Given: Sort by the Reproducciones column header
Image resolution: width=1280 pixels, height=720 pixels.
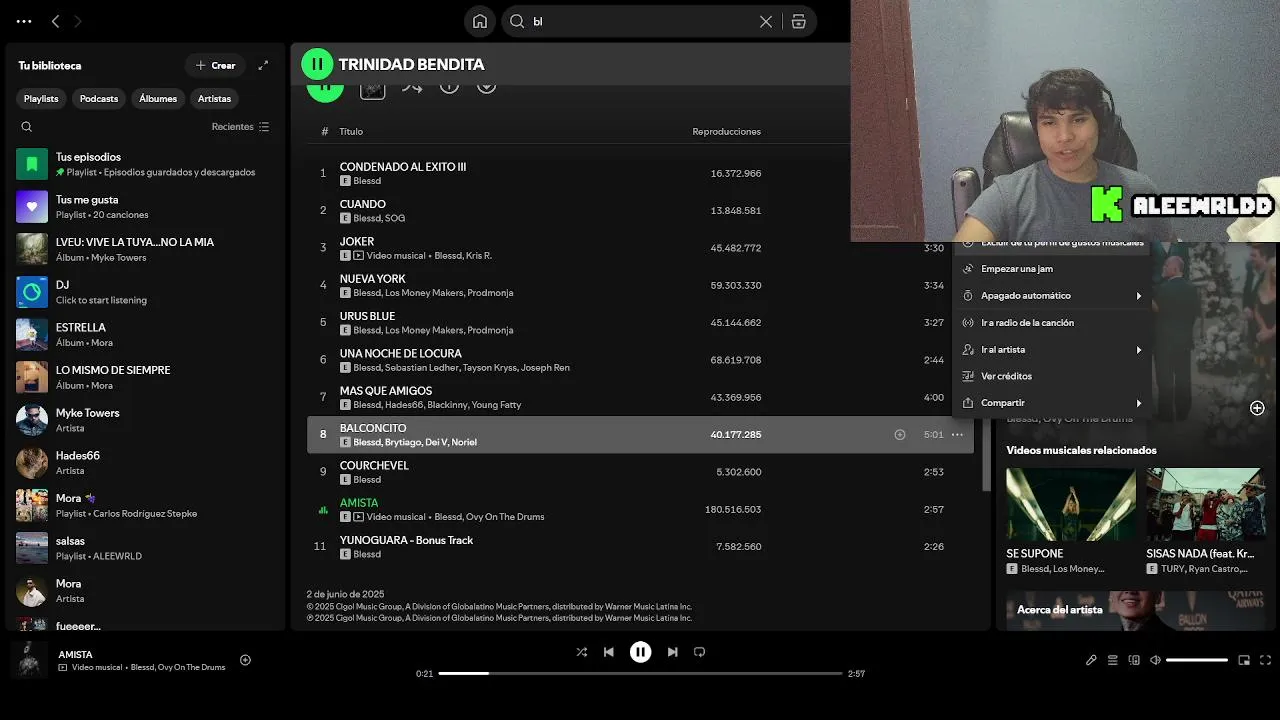Looking at the screenshot, I should (x=726, y=132).
